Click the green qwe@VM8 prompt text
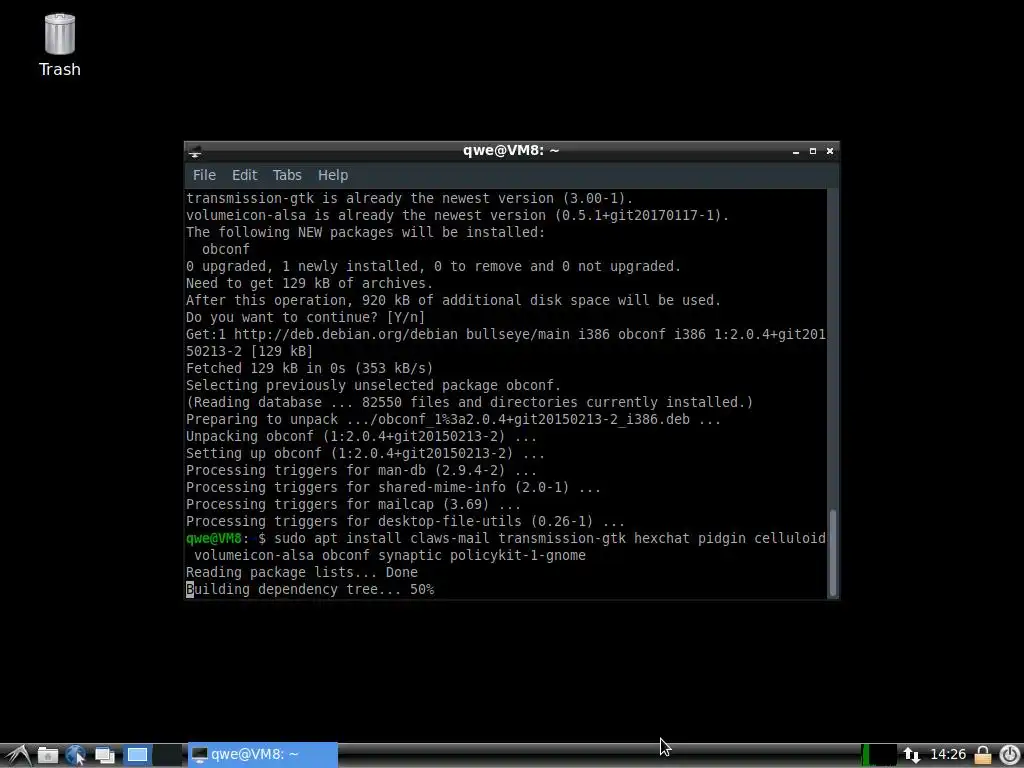Screen dimensions: 1024x768 click(x=214, y=538)
